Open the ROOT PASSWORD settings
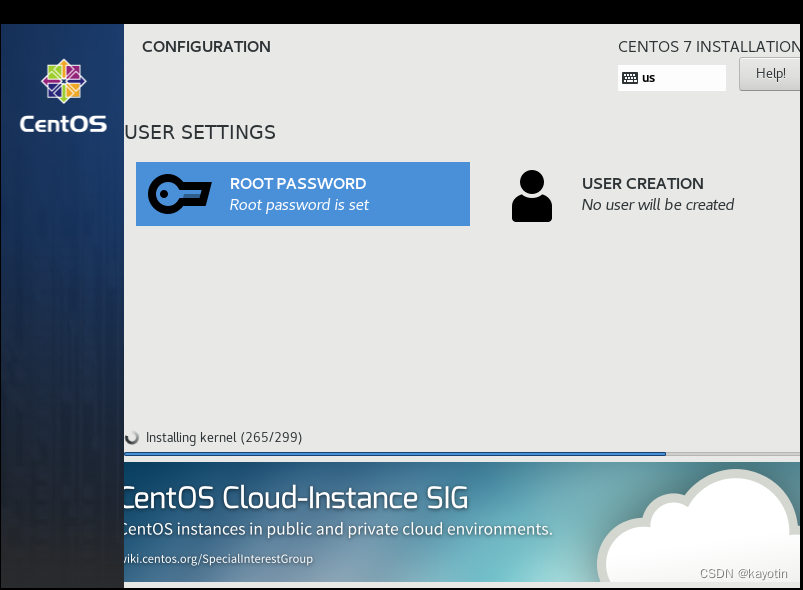Image resolution: width=803 pixels, height=590 pixels. pos(303,194)
